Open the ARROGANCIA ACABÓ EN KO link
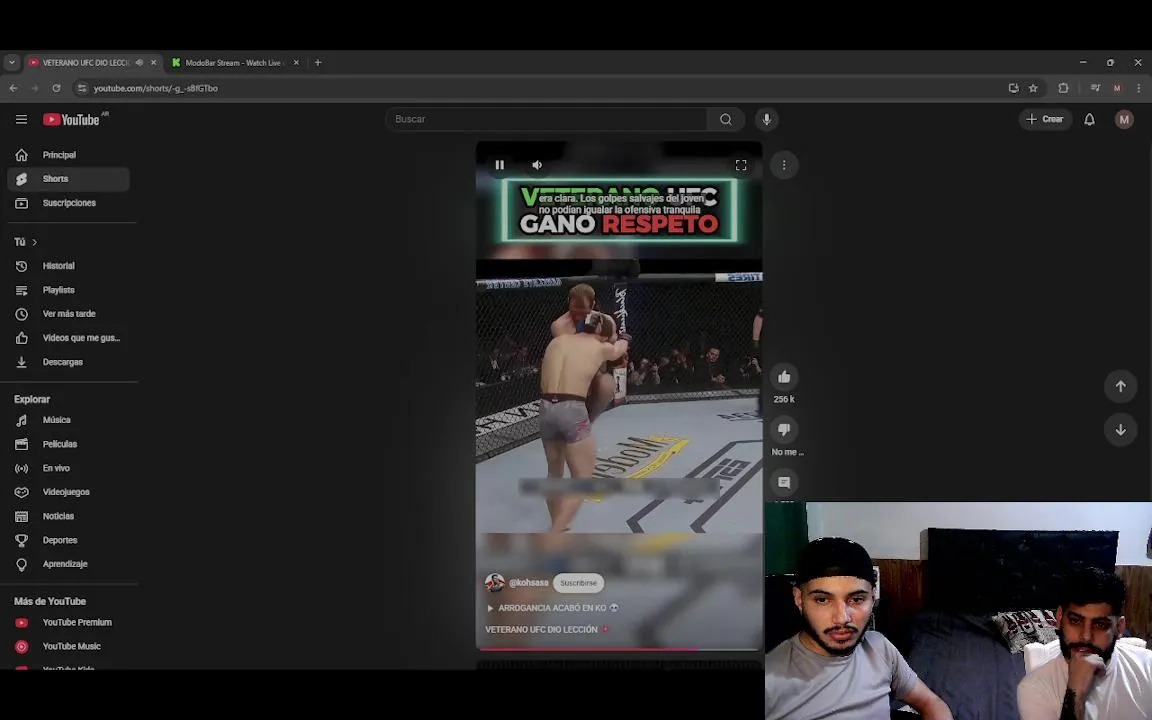Screen dimensions: 1152x720 tap(552, 608)
